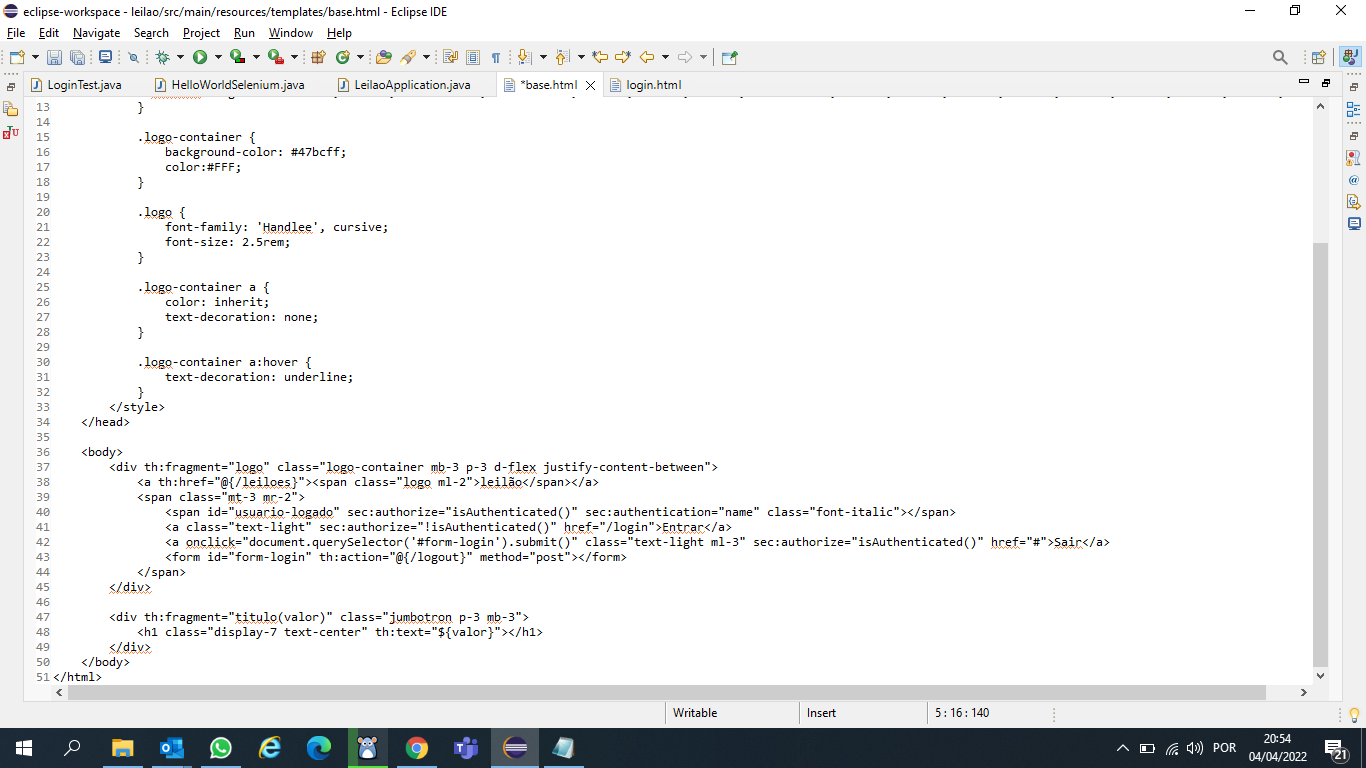Click the Open Perspective icon
This screenshot has height=768, width=1366.
pos(1319,57)
